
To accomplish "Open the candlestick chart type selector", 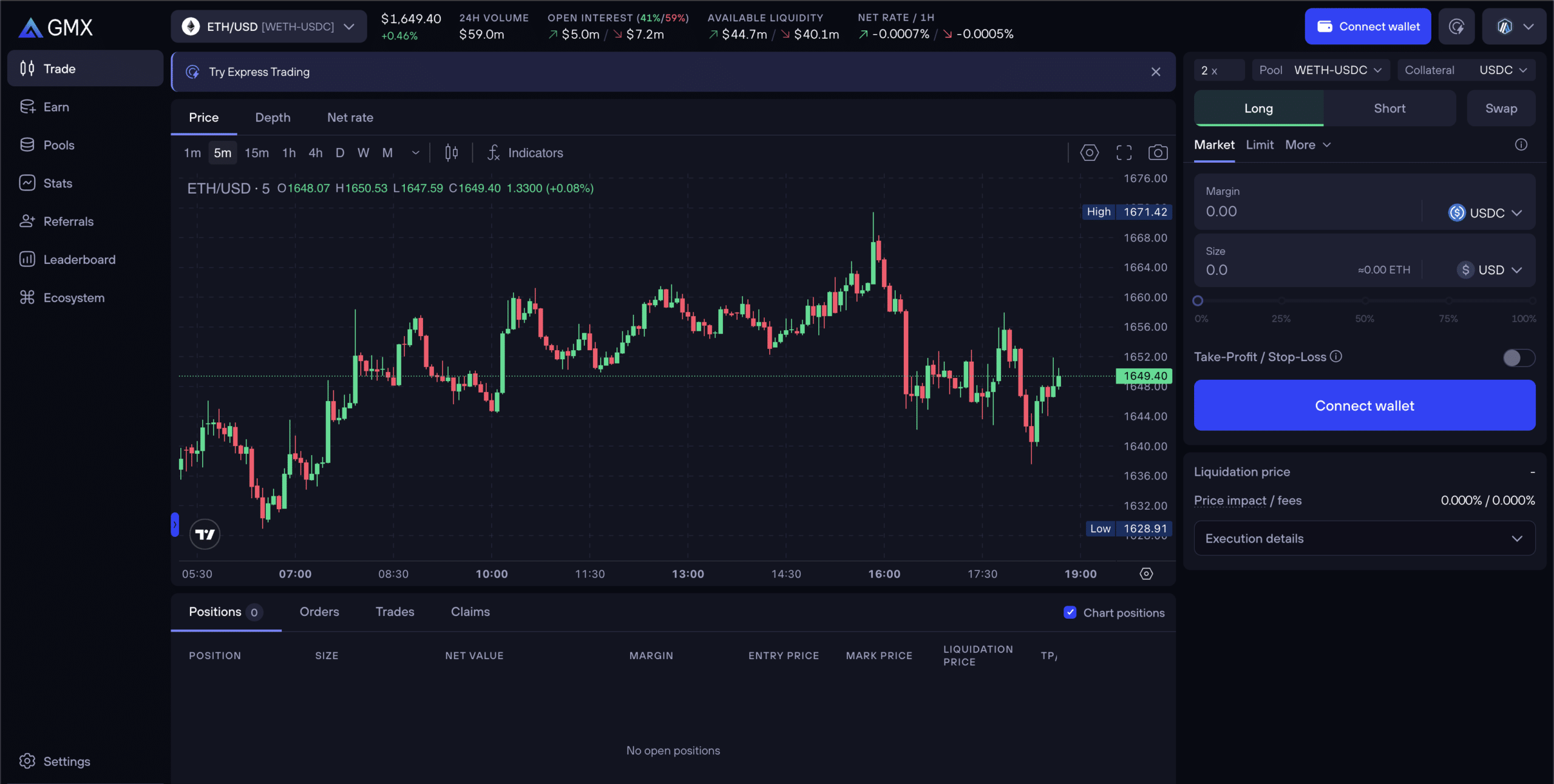I will pyautogui.click(x=451, y=153).
